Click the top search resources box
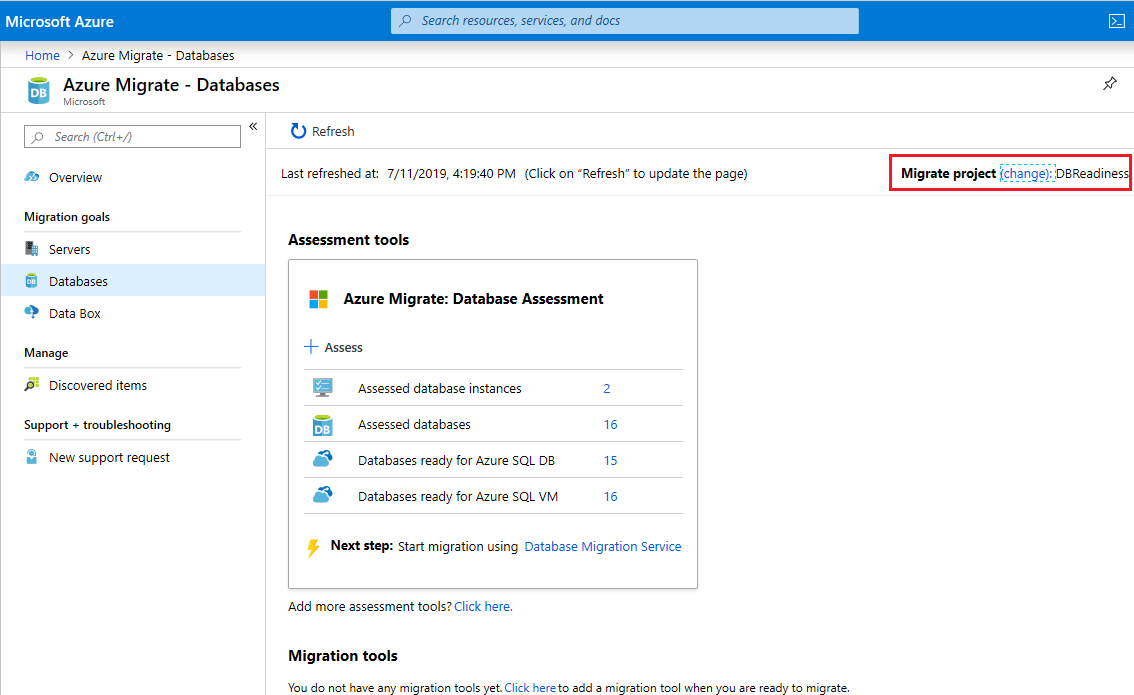The width and height of the screenshot is (1134, 695). (624, 21)
